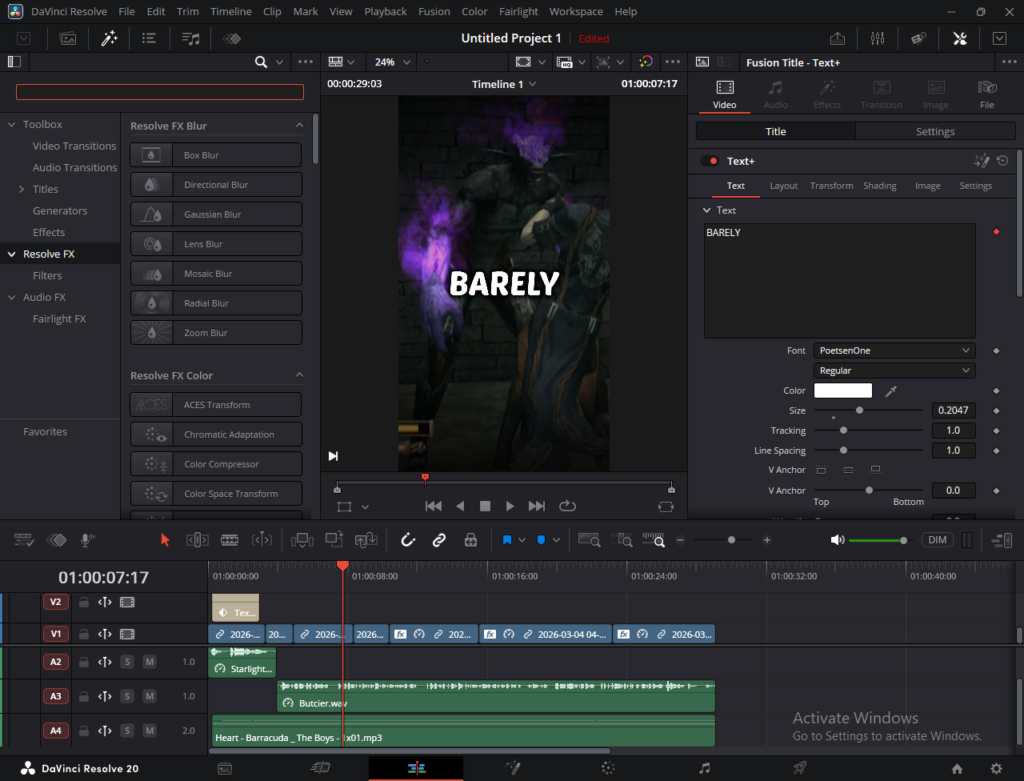Switch to the Layout tab

pos(784,186)
